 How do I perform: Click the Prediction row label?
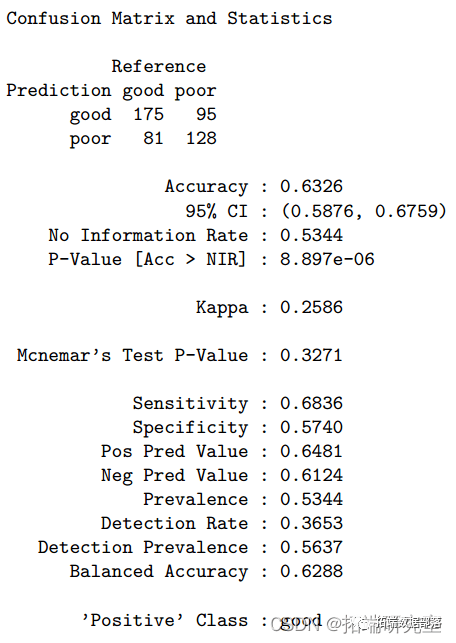point(59,90)
